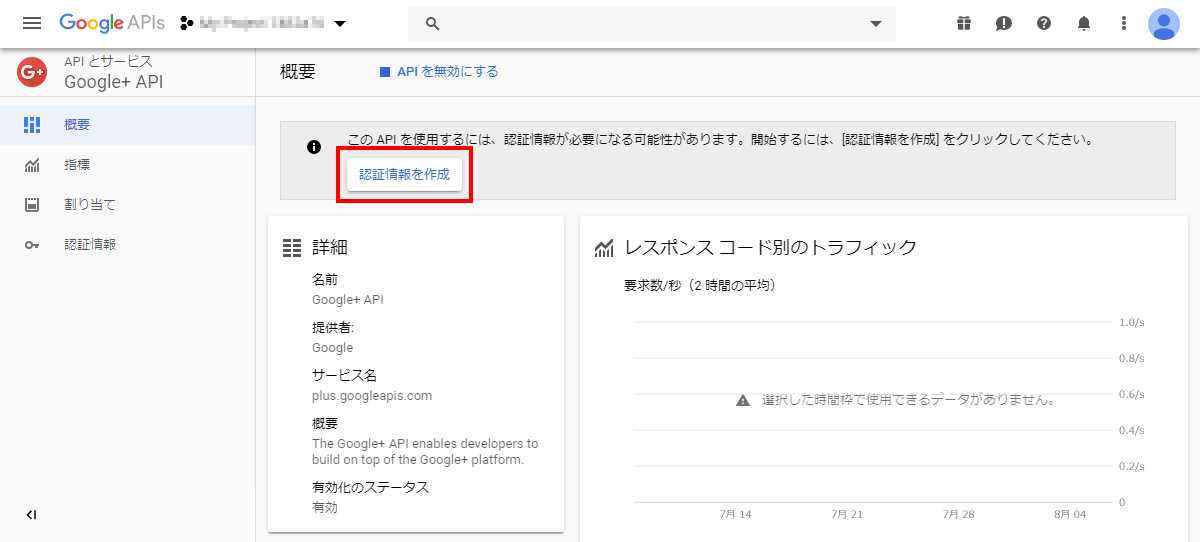The height and width of the screenshot is (542, 1200).
Task: Click the 7月 14 axis label
Action: (x=735, y=514)
